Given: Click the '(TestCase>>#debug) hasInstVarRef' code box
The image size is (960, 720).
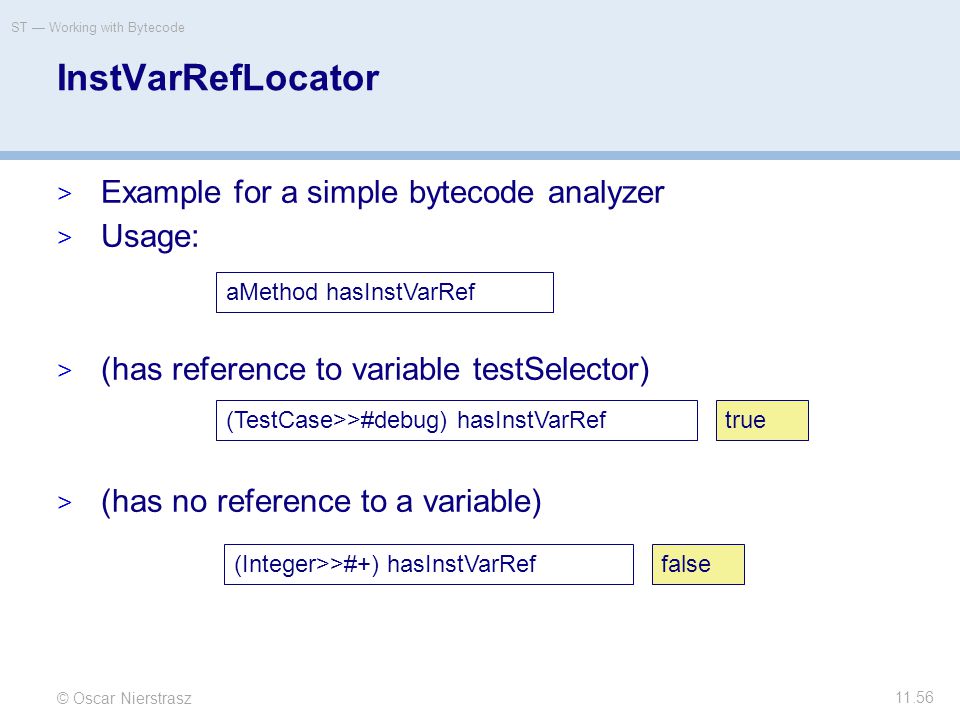Looking at the screenshot, I should [x=457, y=421].
